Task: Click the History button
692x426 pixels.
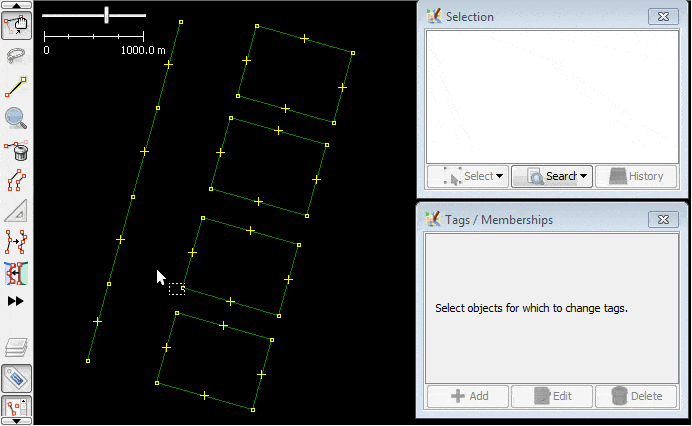Action: [636, 176]
